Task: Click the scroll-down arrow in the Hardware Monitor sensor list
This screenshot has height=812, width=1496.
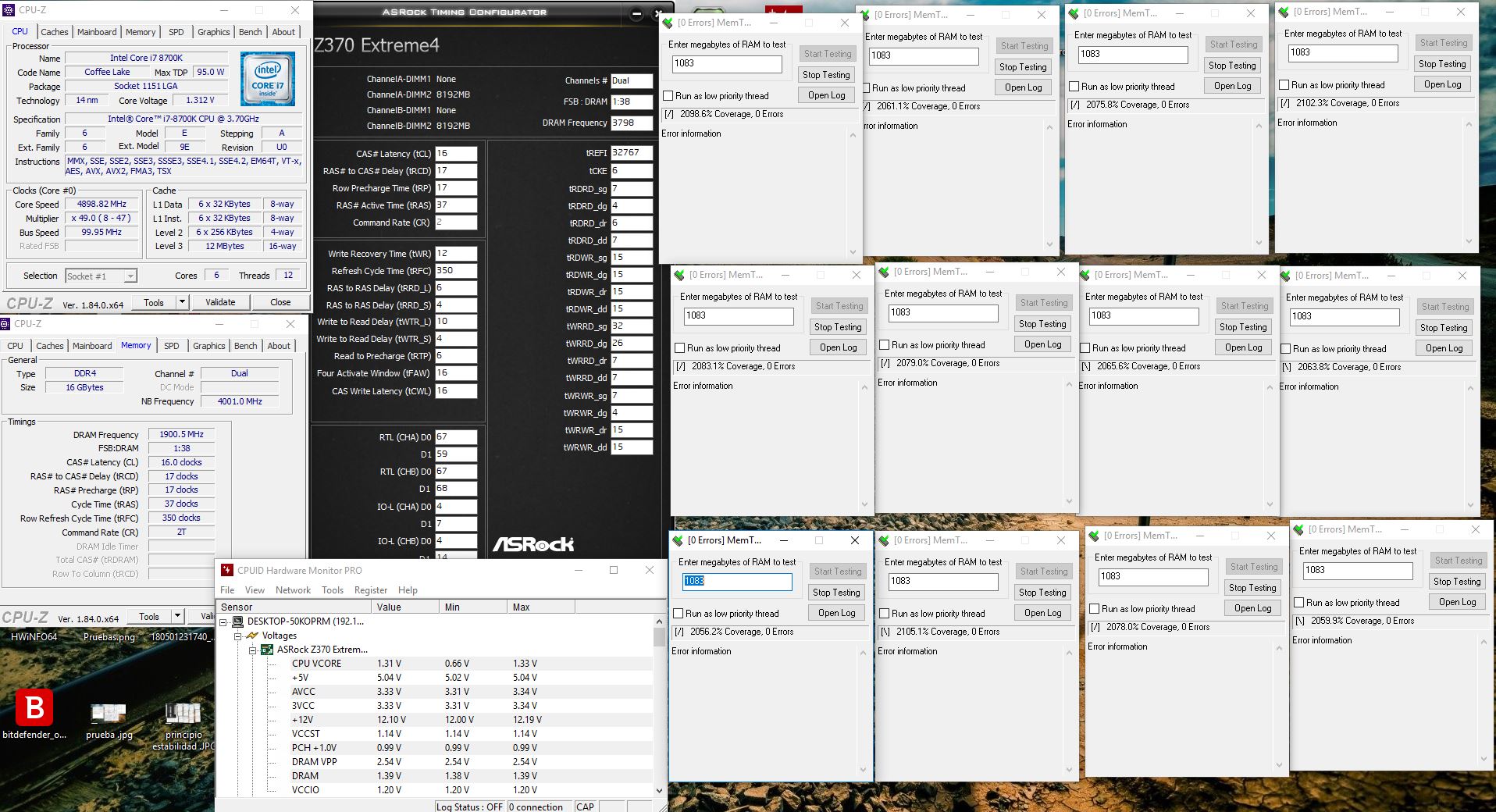Action: (660, 790)
